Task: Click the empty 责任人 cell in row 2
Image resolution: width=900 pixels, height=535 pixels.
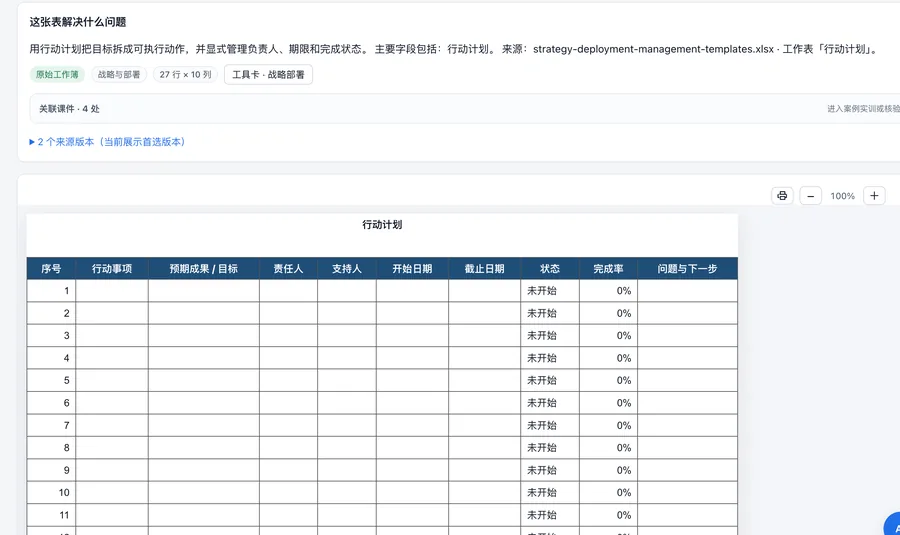Action: click(288, 313)
